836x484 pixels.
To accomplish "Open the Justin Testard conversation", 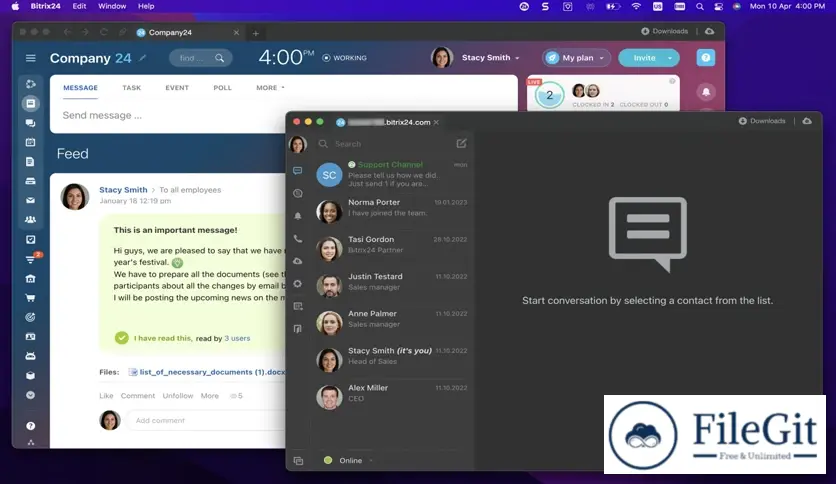I will [392, 286].
